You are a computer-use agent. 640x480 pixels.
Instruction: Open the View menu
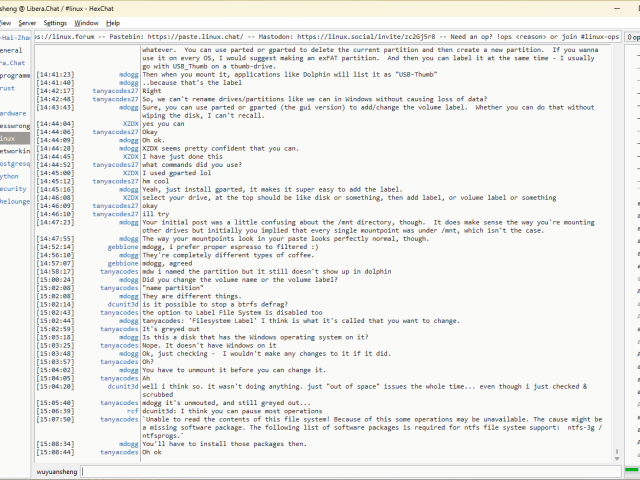pyautogui.click(x=4, y=22)
